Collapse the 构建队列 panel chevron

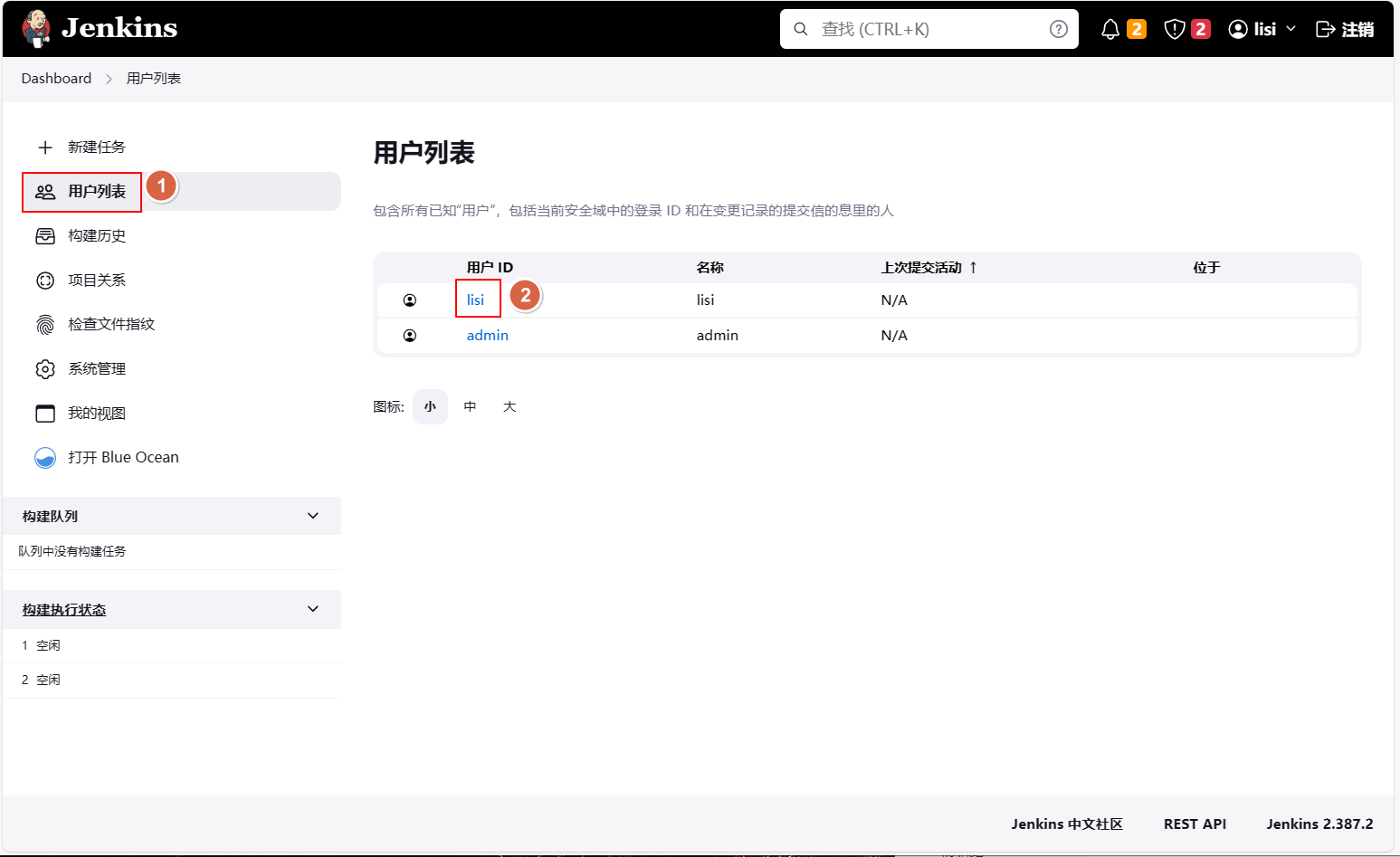(x=313, y=516)
